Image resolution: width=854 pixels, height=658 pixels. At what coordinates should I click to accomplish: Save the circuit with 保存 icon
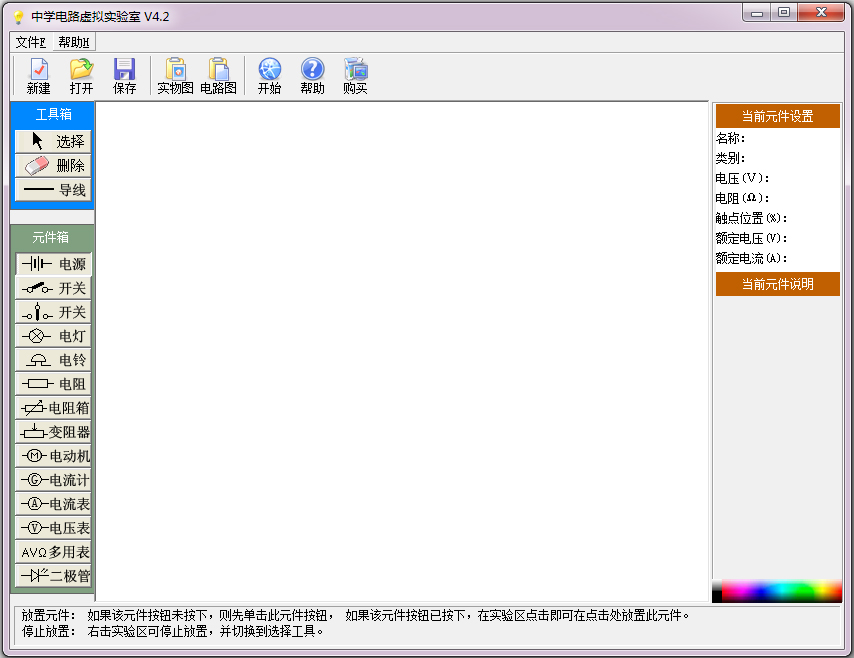125,76
